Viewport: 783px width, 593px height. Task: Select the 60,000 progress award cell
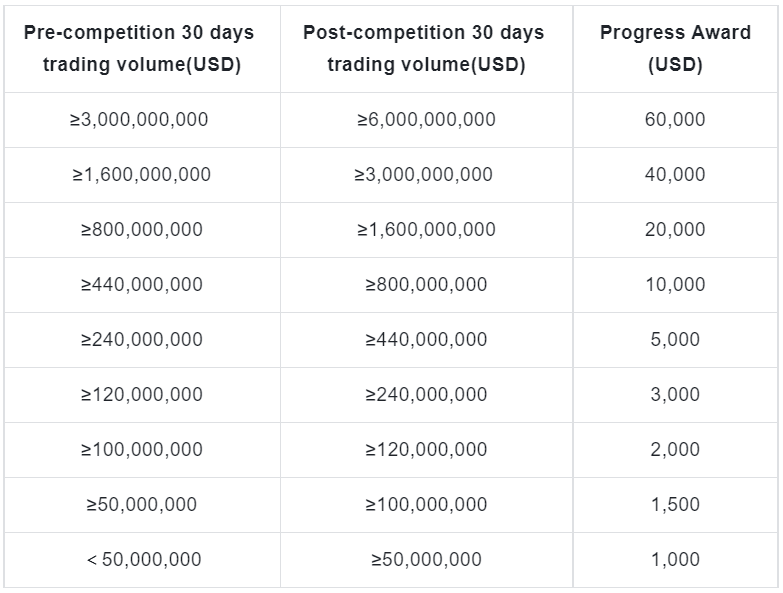(675, 119)
